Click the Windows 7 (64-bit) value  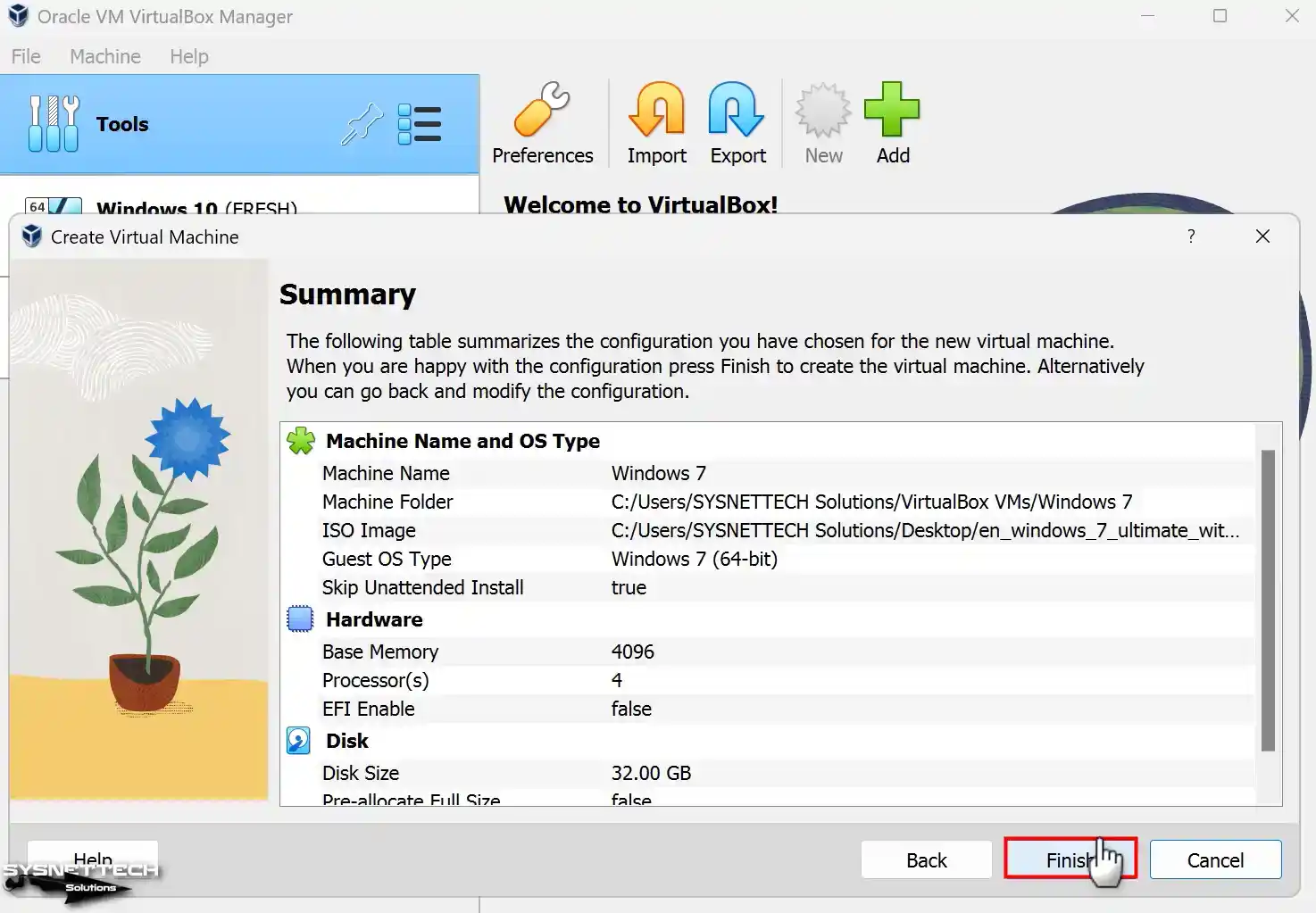point(694,559)
